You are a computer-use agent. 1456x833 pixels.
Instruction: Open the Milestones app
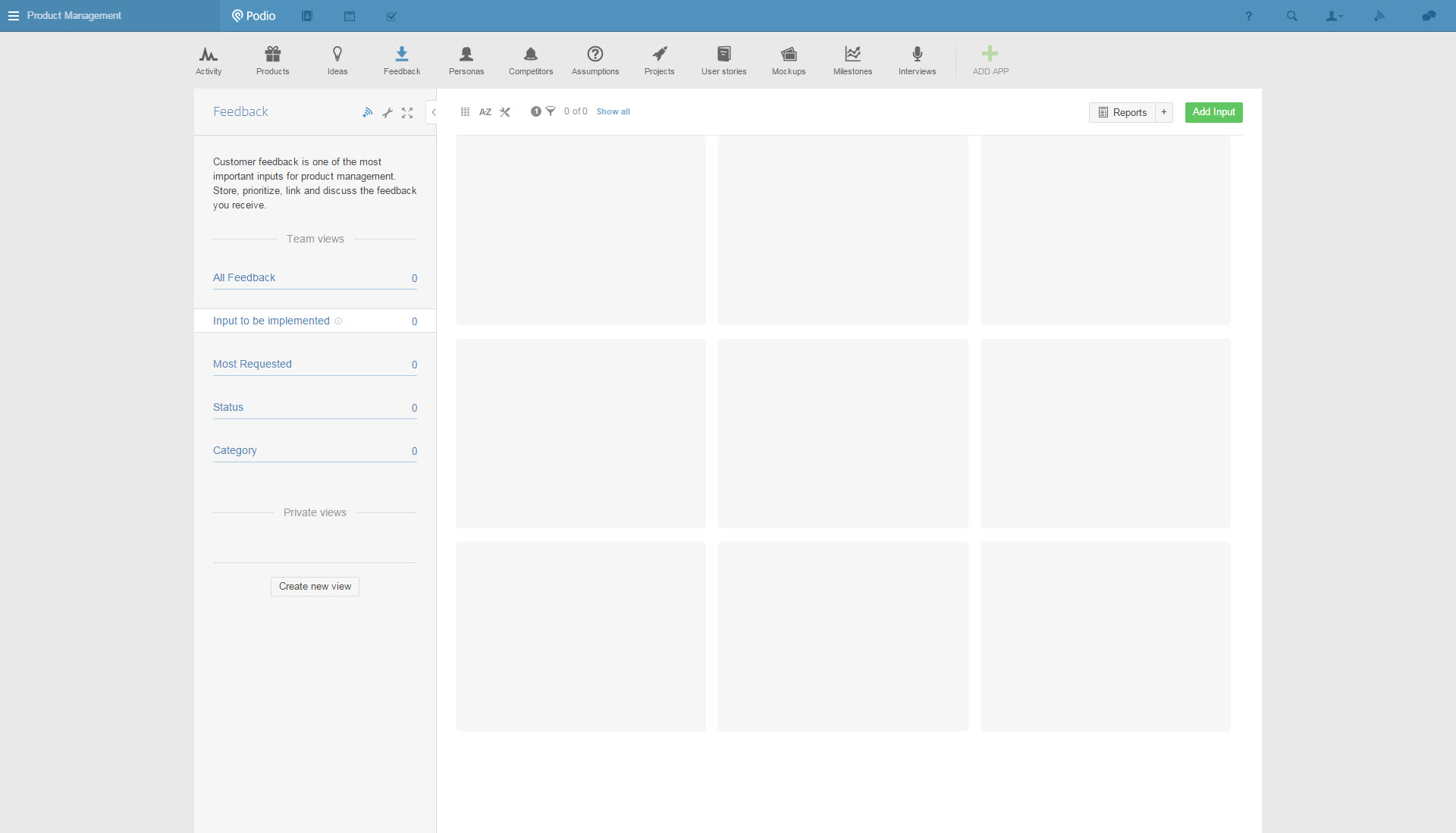(x=852, y=60)
